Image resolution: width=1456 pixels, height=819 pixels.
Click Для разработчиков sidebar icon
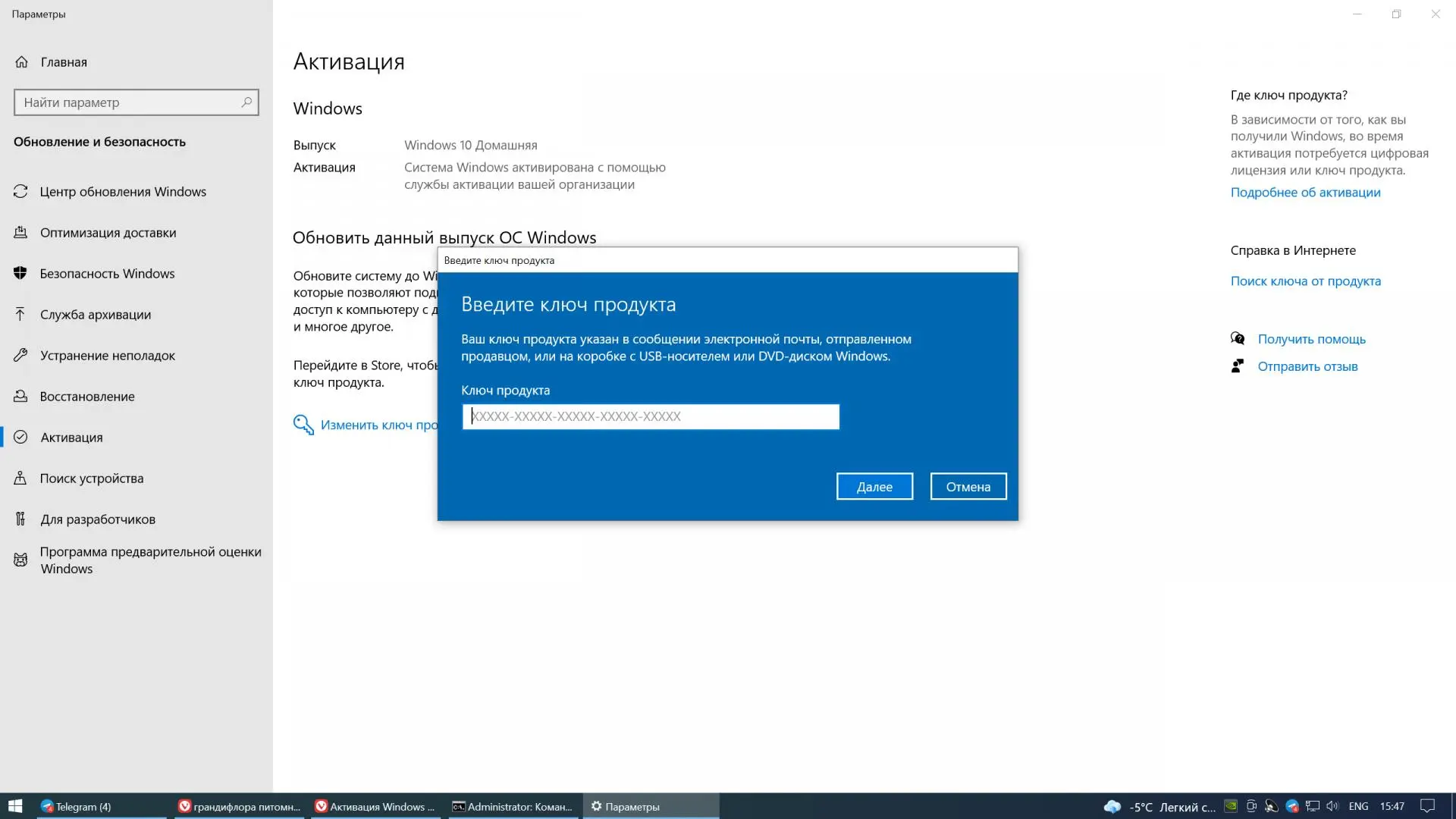click(x=20, y=519)
